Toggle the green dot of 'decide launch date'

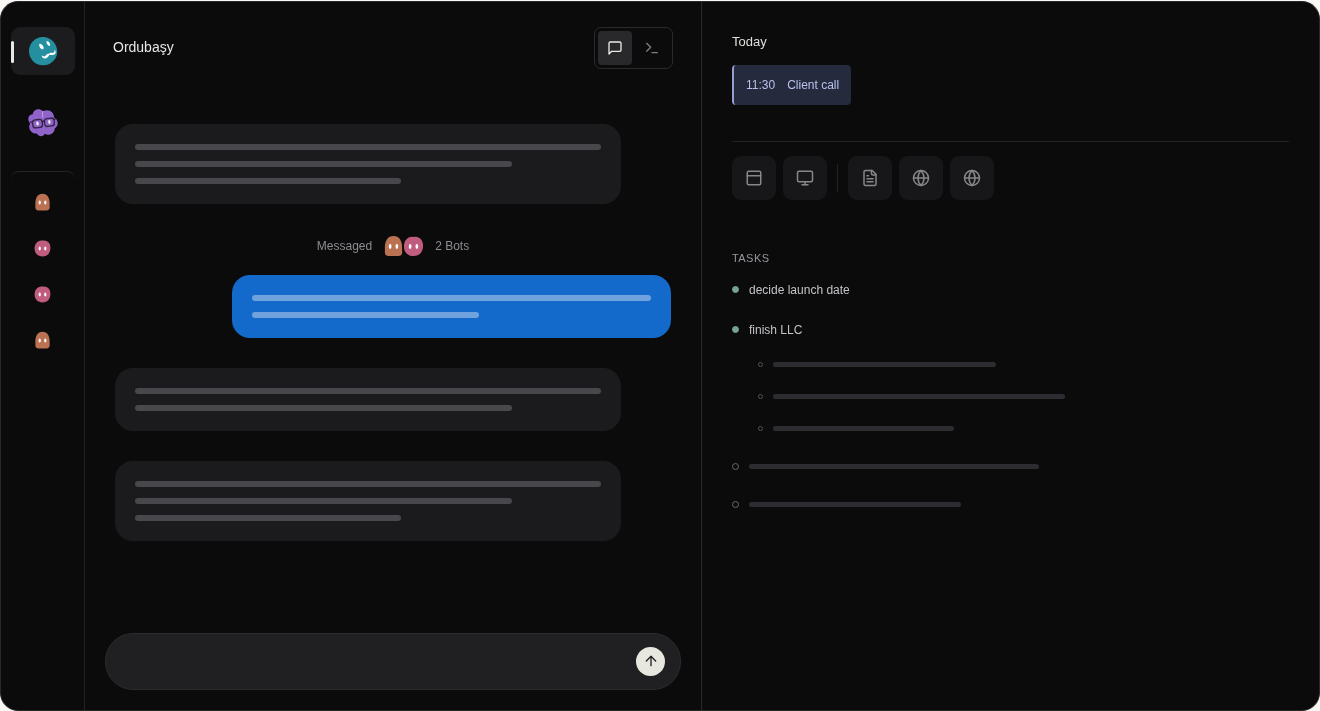point(735,289)
